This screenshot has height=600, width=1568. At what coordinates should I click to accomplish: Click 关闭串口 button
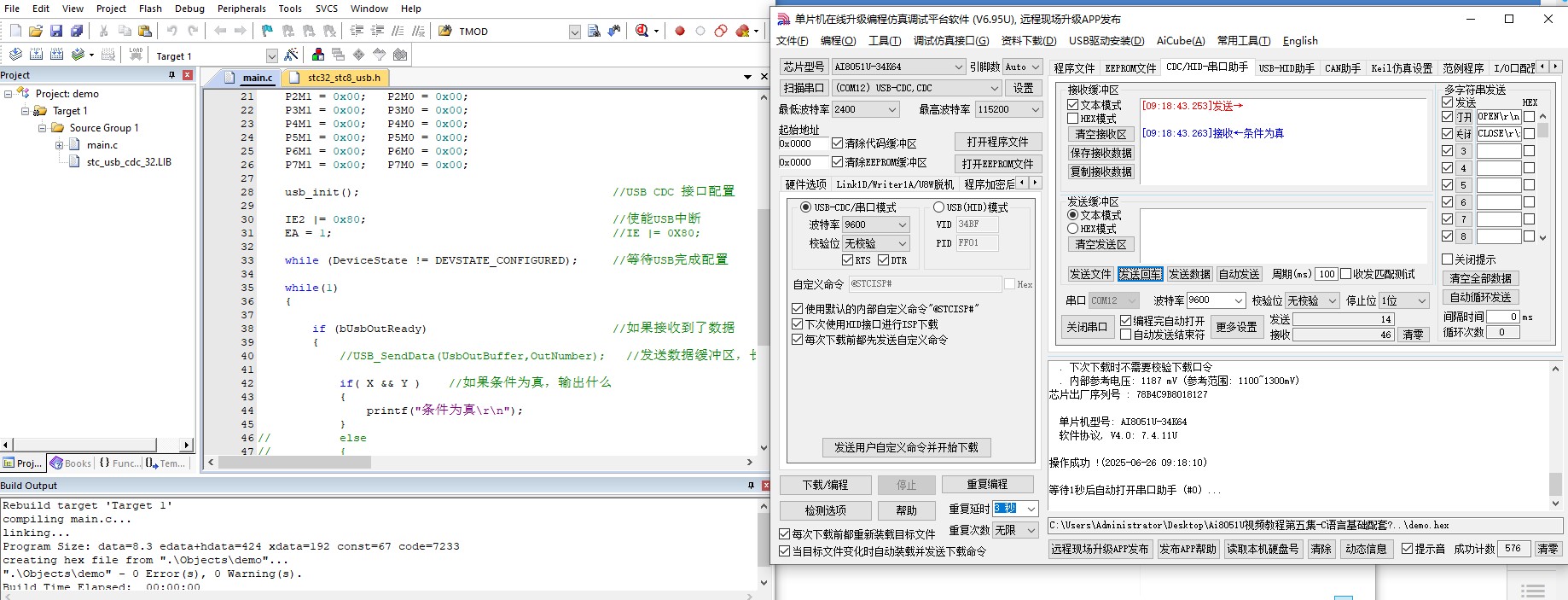click(1086, 327)
